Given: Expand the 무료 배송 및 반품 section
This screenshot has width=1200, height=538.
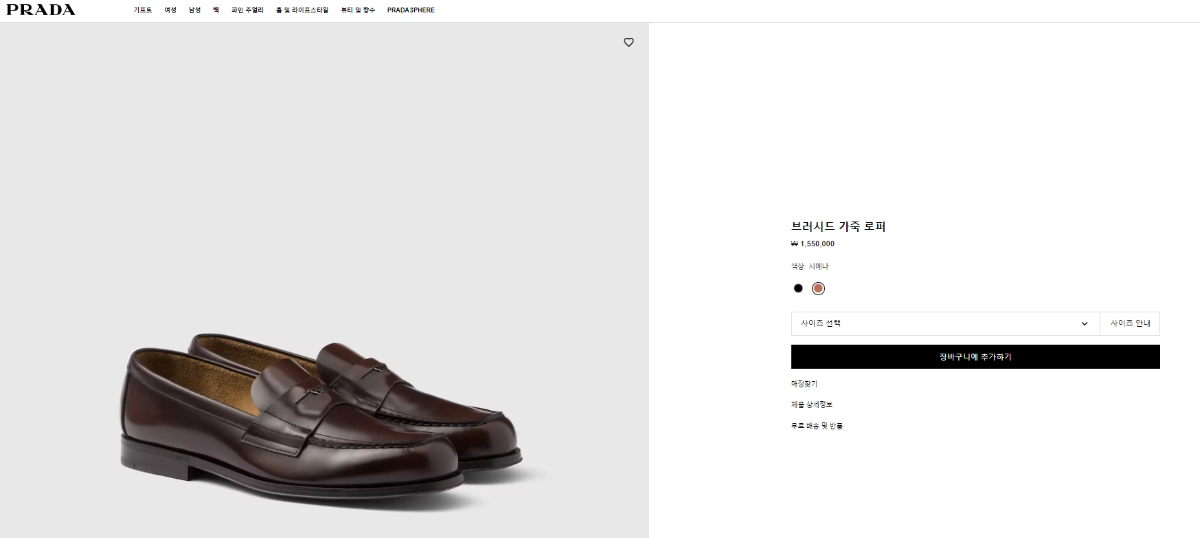Looking at the screenshot, I should [x=817, y=426].
